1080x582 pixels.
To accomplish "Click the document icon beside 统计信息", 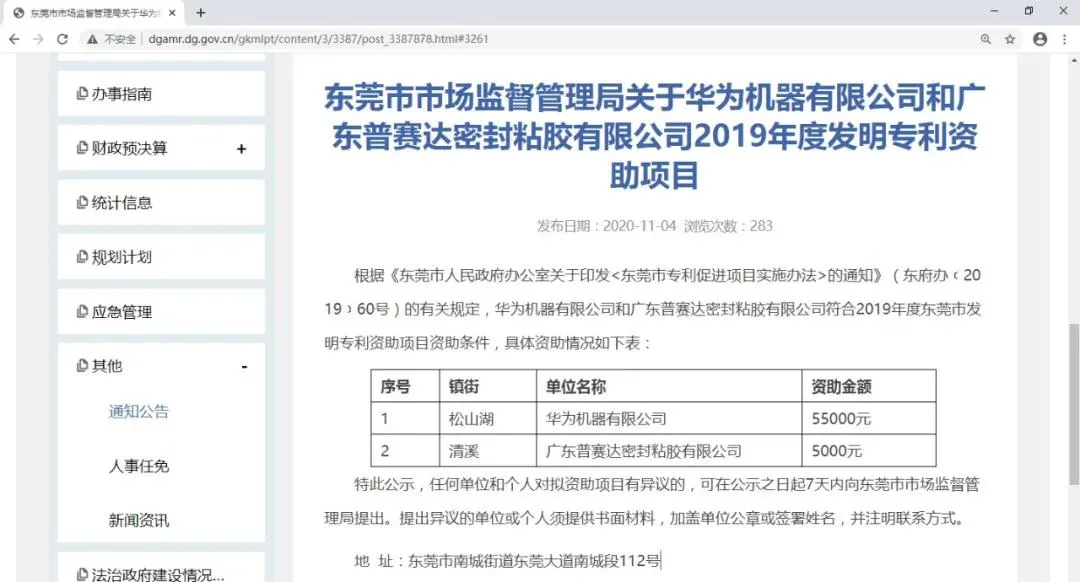I will 82,202.
